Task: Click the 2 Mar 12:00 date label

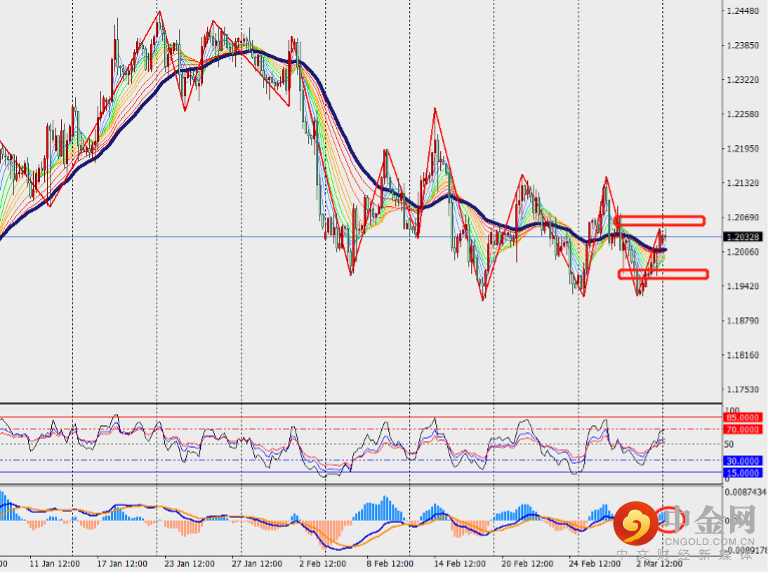Action: tap(657, 564)
